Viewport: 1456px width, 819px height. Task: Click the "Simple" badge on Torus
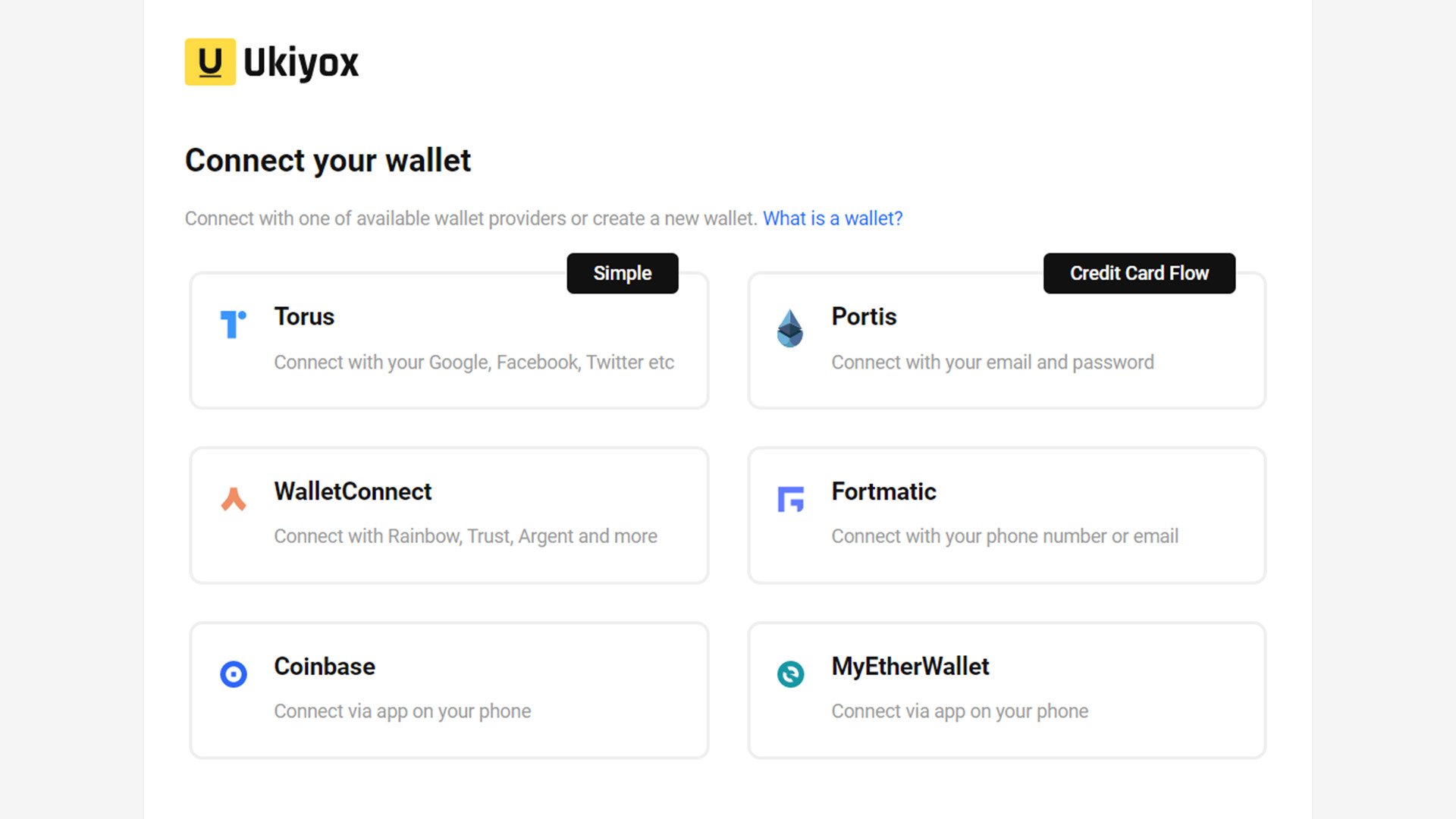coord(622,273)
